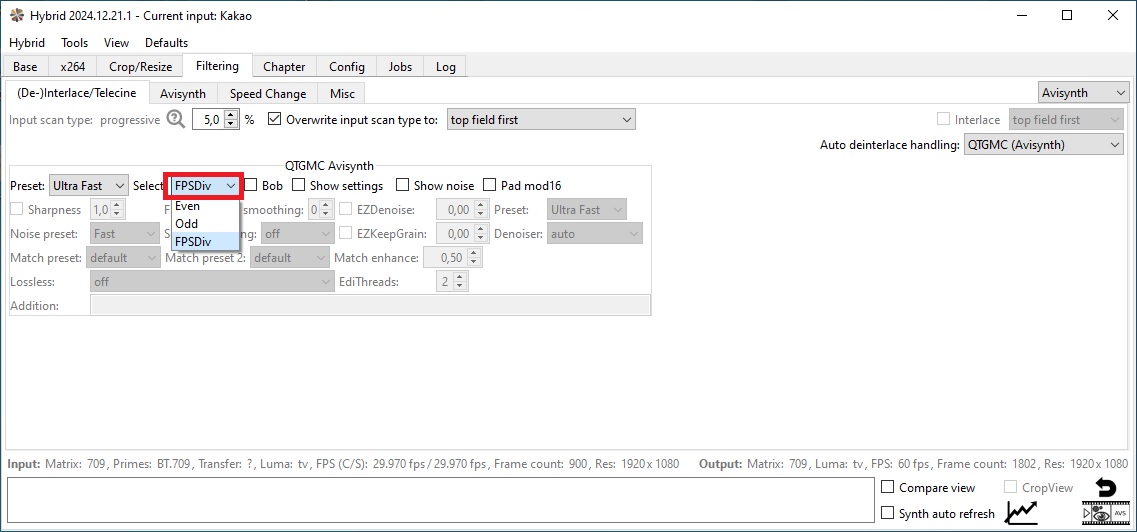1137x532 pixels.
Task: Increase the scan threshold percentage spinner
Action: (232, 115)
